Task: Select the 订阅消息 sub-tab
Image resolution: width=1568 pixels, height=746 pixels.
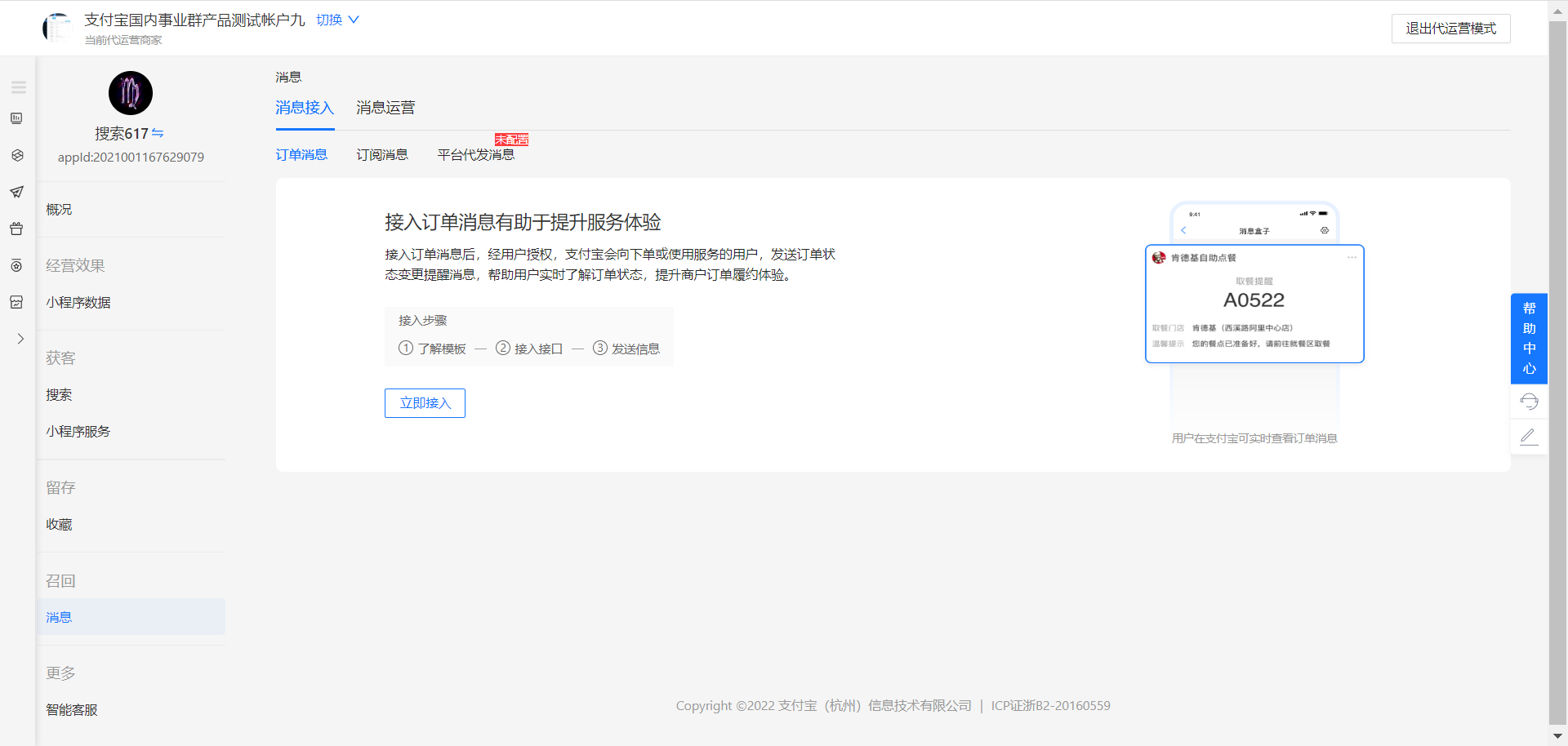Action: tap(382, 154)
